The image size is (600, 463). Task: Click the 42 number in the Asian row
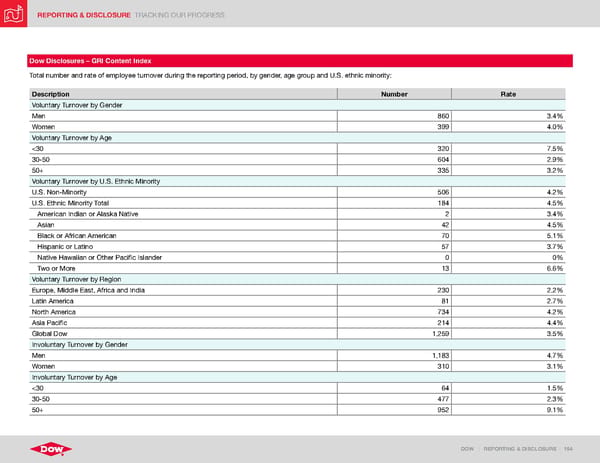coord(395,225)
